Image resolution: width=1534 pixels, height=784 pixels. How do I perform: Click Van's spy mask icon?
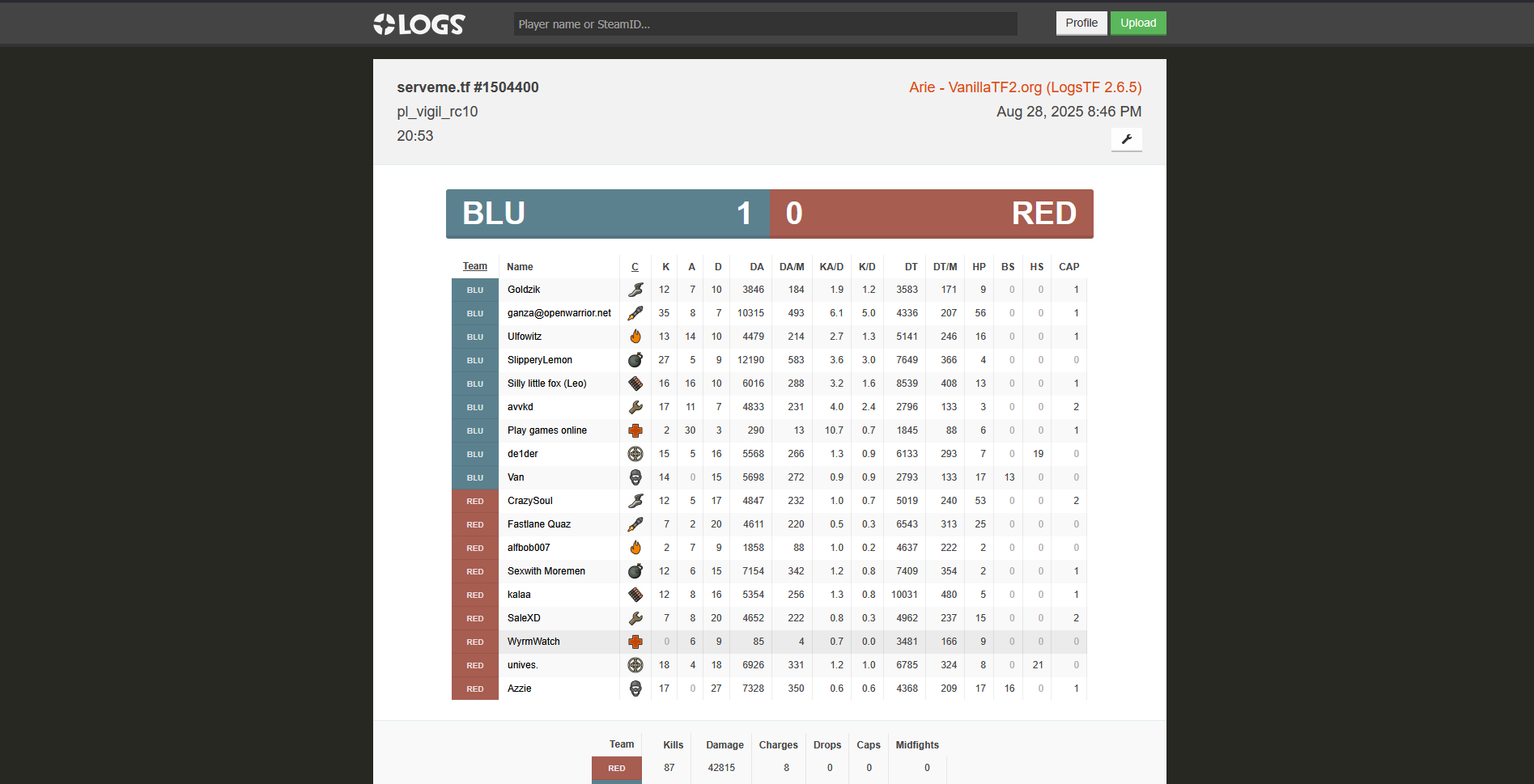[635, 477]
